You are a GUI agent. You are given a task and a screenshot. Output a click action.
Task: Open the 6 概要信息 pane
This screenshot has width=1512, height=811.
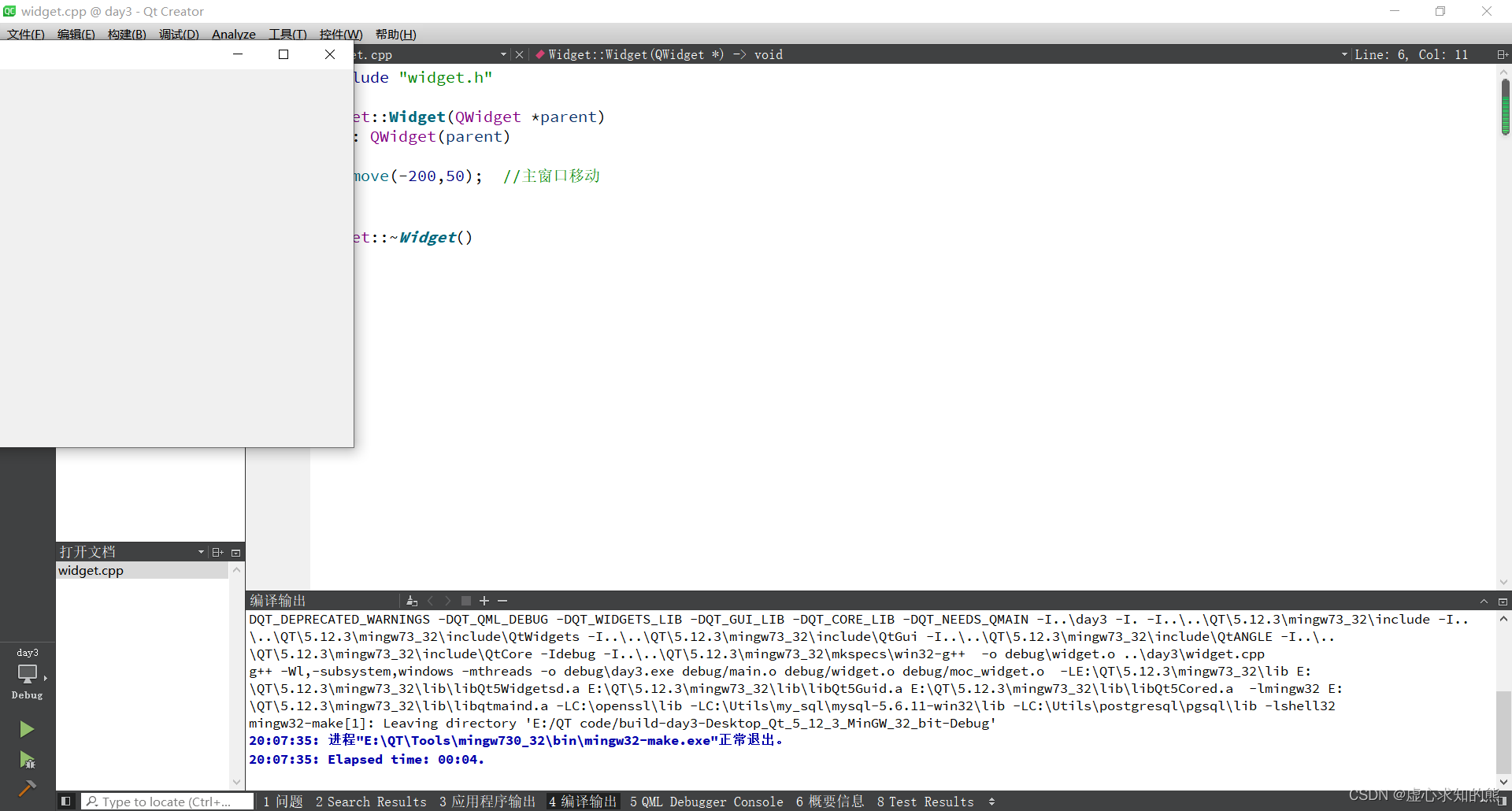830,802
